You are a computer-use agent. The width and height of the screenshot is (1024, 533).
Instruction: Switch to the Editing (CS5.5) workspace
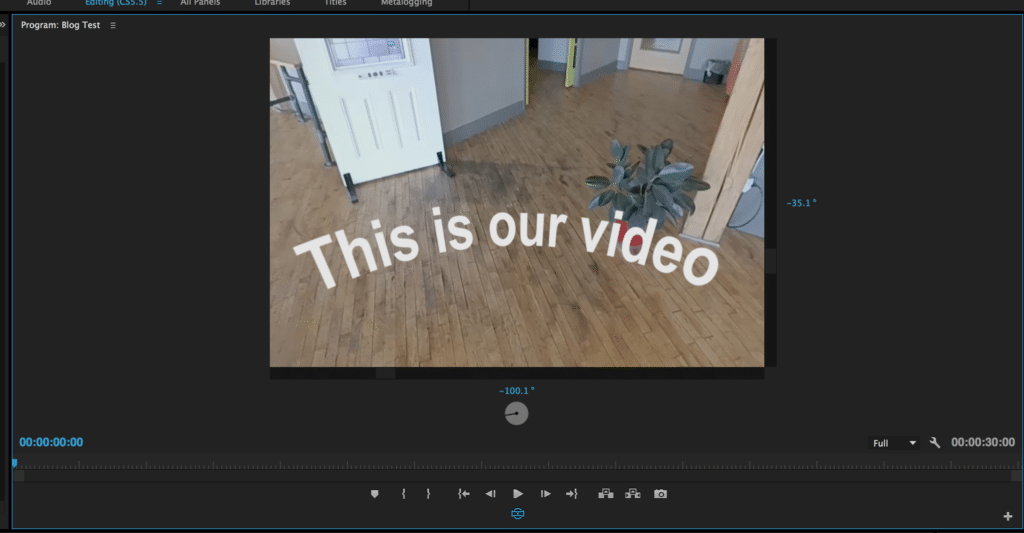pos(116,3)
